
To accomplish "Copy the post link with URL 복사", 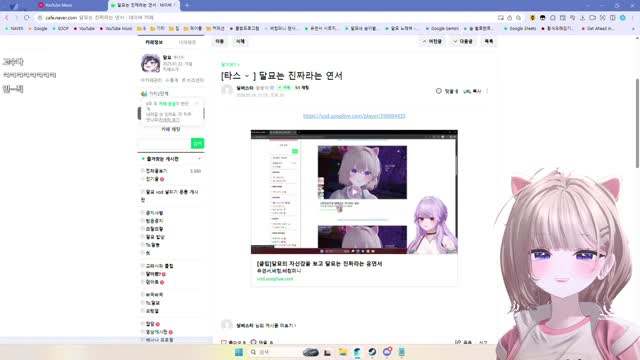I will (x=472, y=91).
